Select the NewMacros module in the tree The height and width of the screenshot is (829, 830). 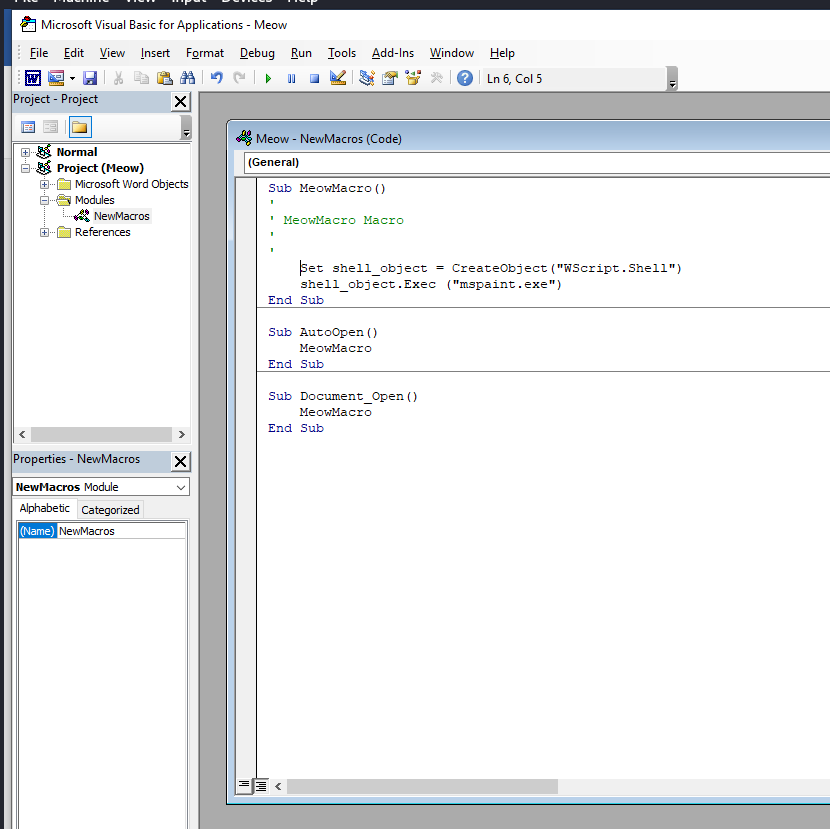[x=121, y=216]
